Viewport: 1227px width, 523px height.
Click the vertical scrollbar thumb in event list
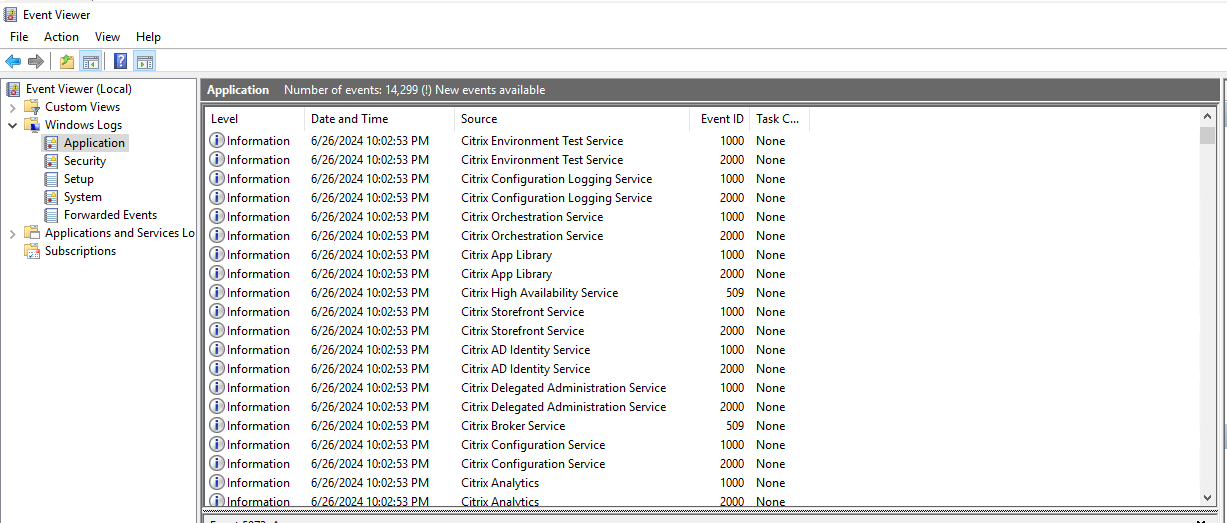tap(1208, 135)
